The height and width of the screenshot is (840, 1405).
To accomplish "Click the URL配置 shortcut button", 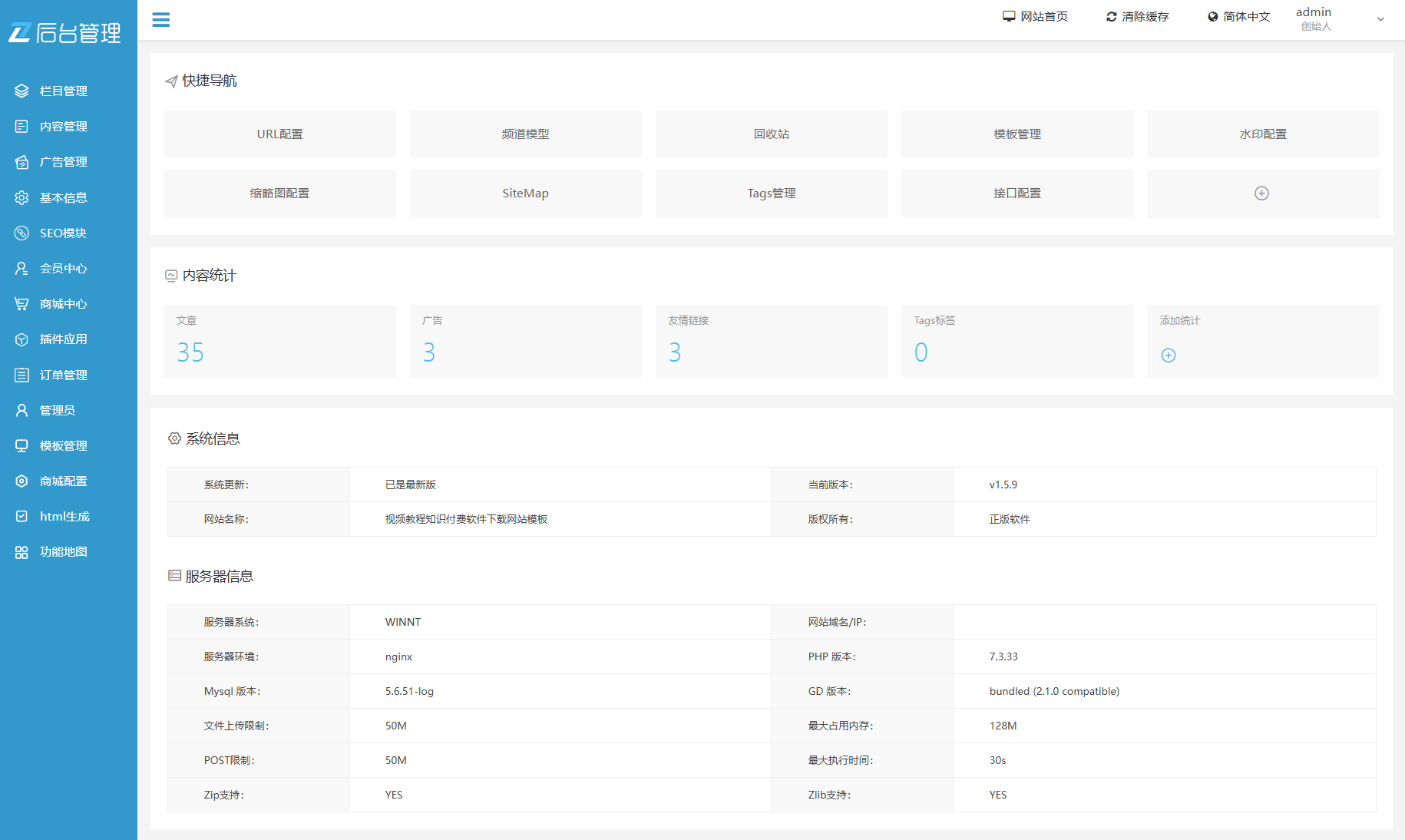I will pos(279,134).
